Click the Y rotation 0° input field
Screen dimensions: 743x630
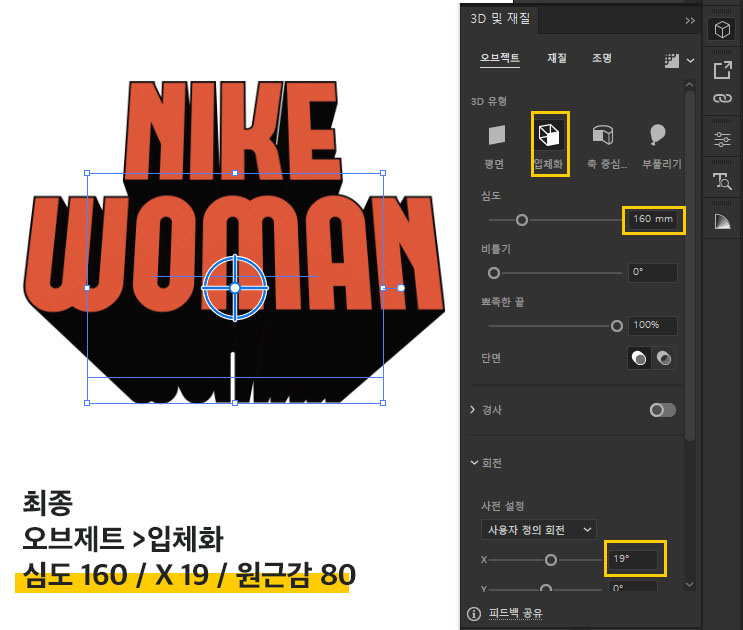(x=633, y=586)
